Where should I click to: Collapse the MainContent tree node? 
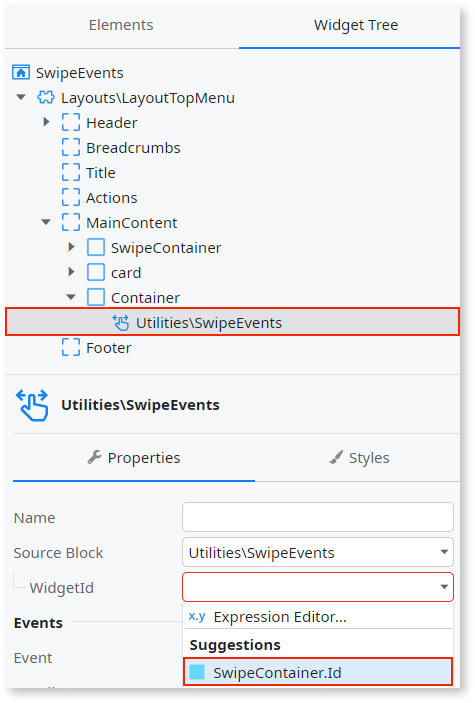pos(46,222)
